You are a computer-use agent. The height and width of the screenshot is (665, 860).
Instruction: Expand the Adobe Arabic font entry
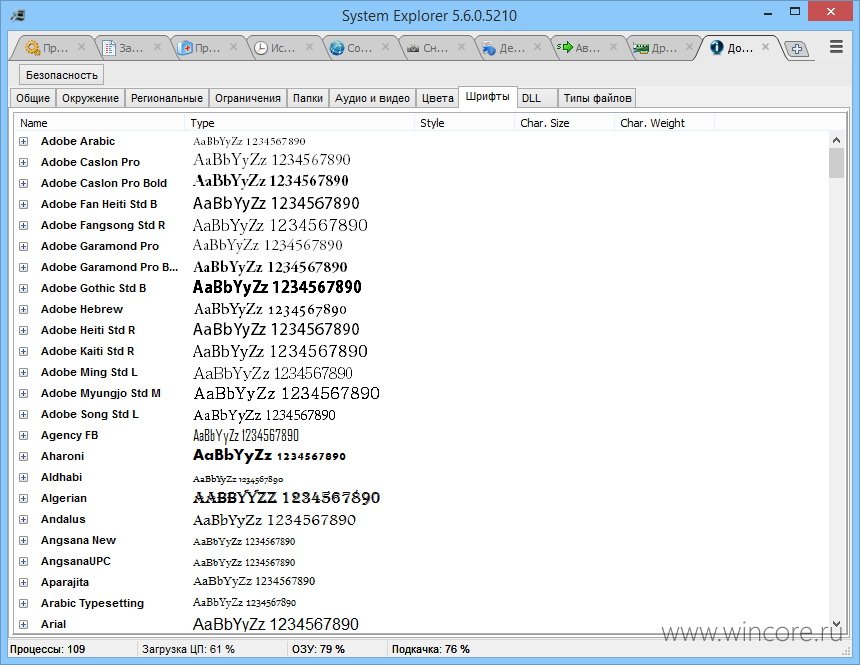click(x=24, y=142)
